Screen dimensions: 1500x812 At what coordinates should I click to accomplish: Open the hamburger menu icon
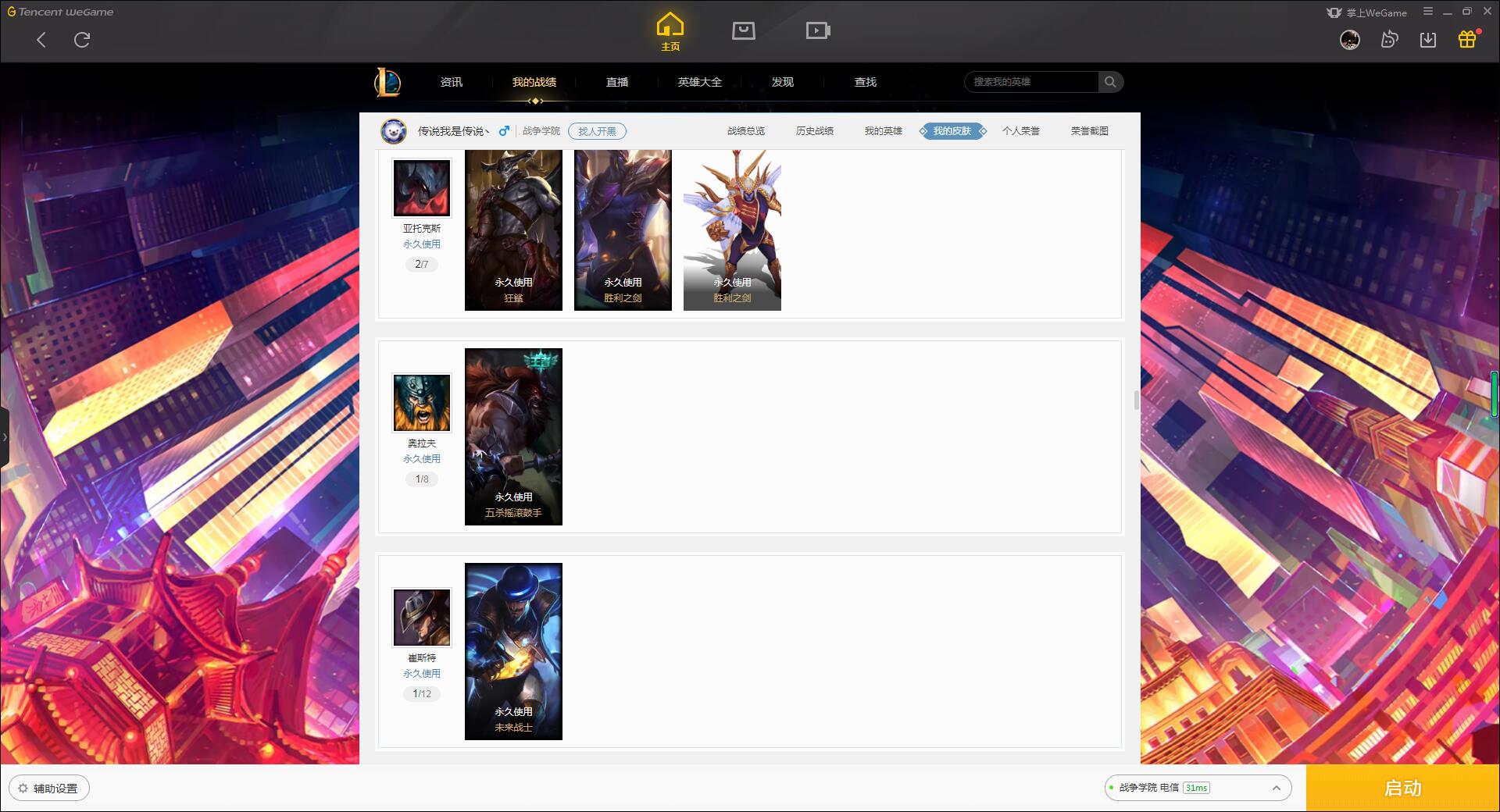[x=1428, y=12]
